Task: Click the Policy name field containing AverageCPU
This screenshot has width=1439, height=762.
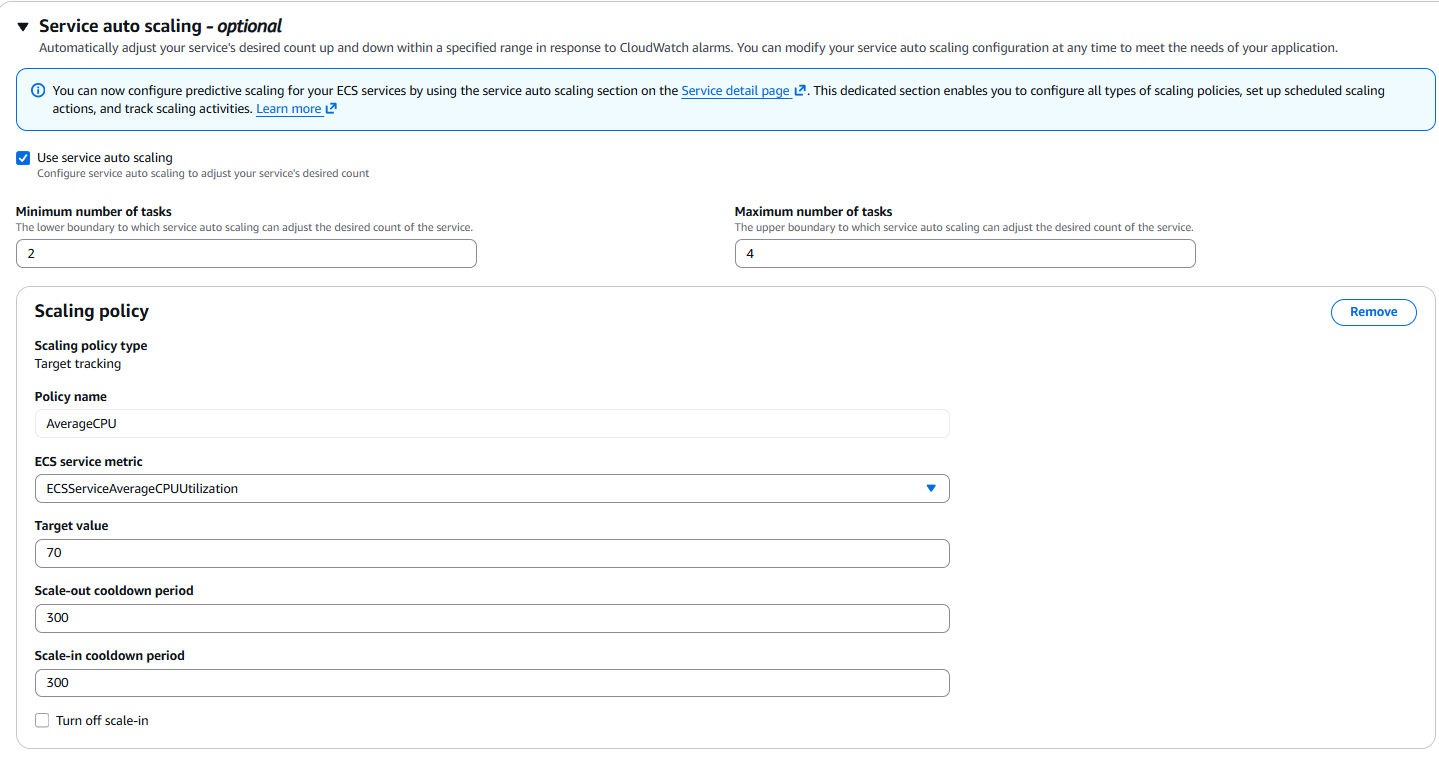Action: click(x=491, y=424)
